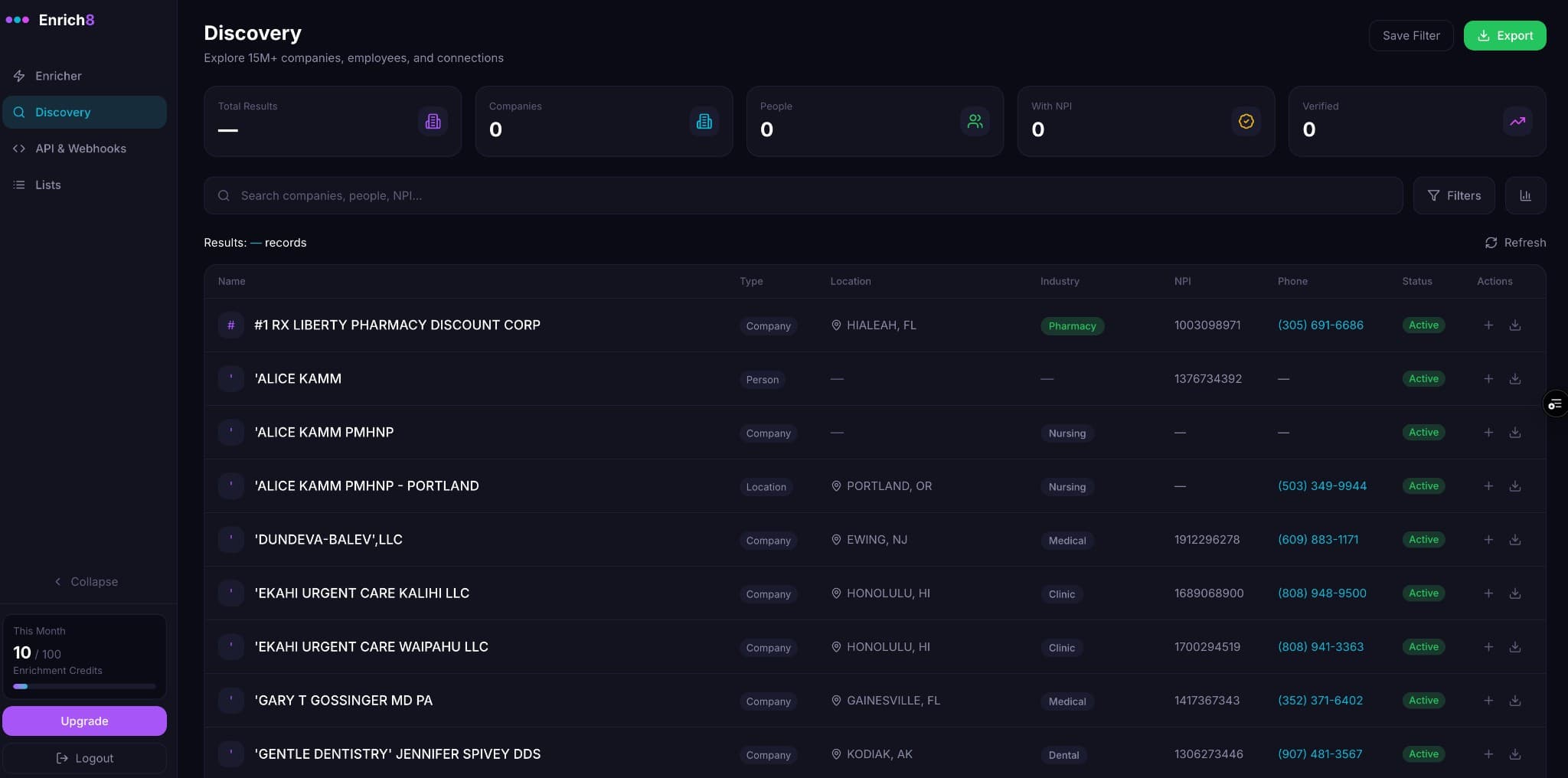The image size is (1568, 778).
Task: Download the 'ALICE KAMM person record
Action: 1514,379
